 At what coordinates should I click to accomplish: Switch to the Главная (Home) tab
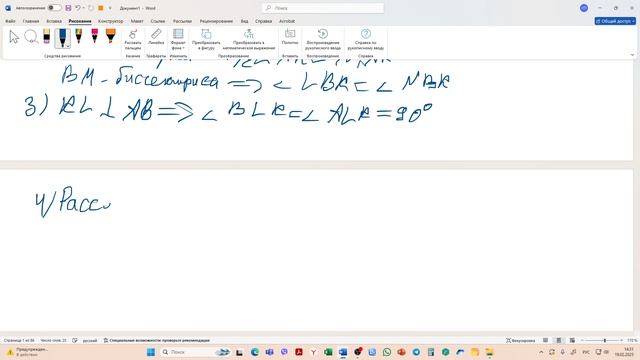pos(31,21)
